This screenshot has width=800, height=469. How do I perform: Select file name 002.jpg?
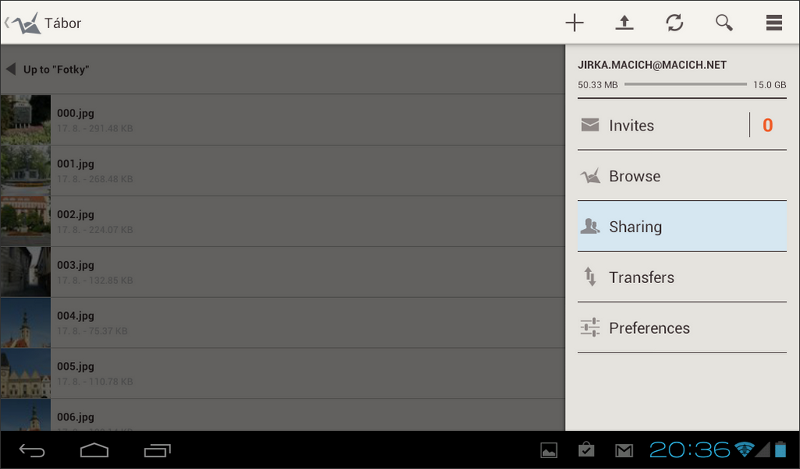point(76,214)
